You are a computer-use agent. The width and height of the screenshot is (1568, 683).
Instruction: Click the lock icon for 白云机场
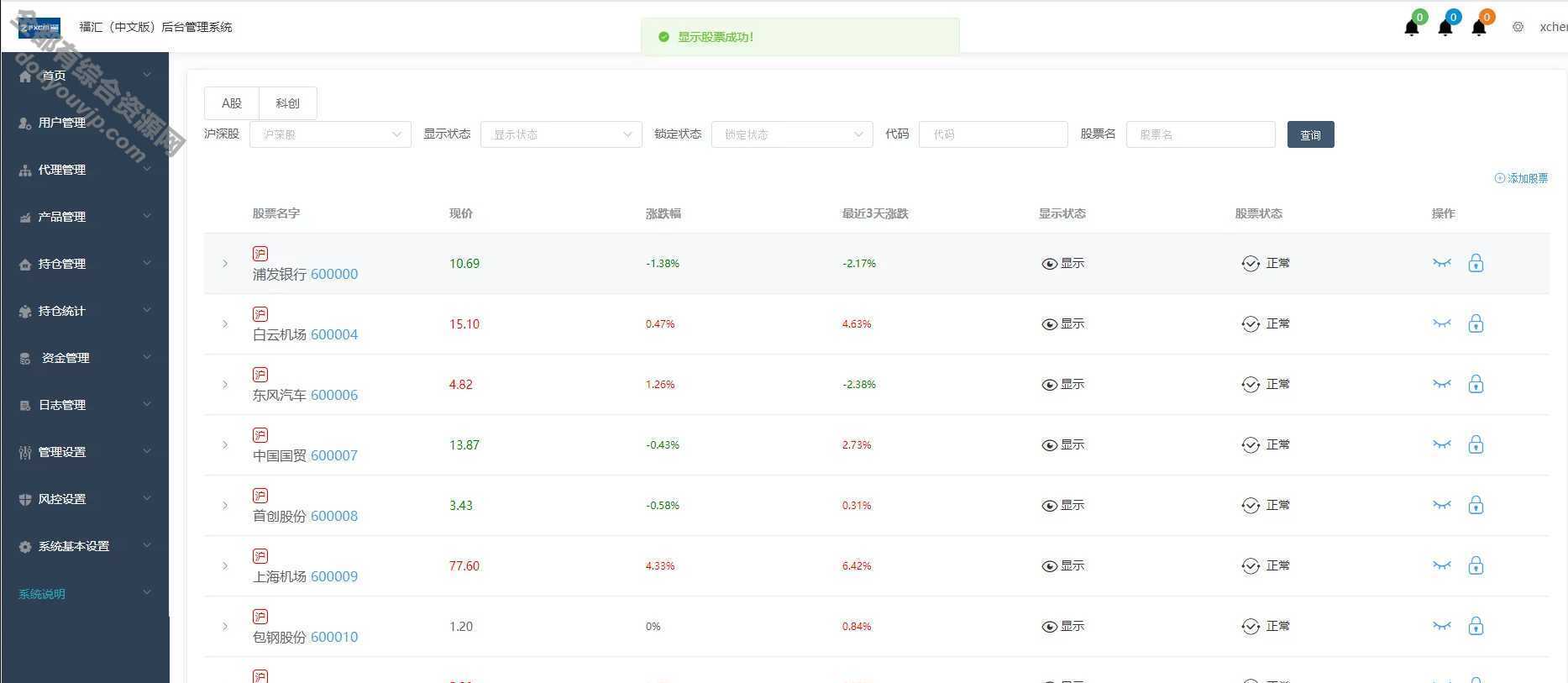[x=1476, y=323]
